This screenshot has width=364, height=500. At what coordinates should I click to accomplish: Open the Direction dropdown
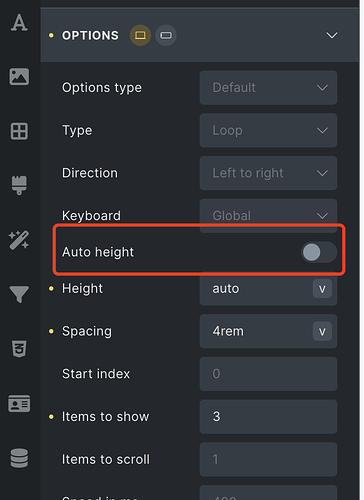(x=268, y=173)
